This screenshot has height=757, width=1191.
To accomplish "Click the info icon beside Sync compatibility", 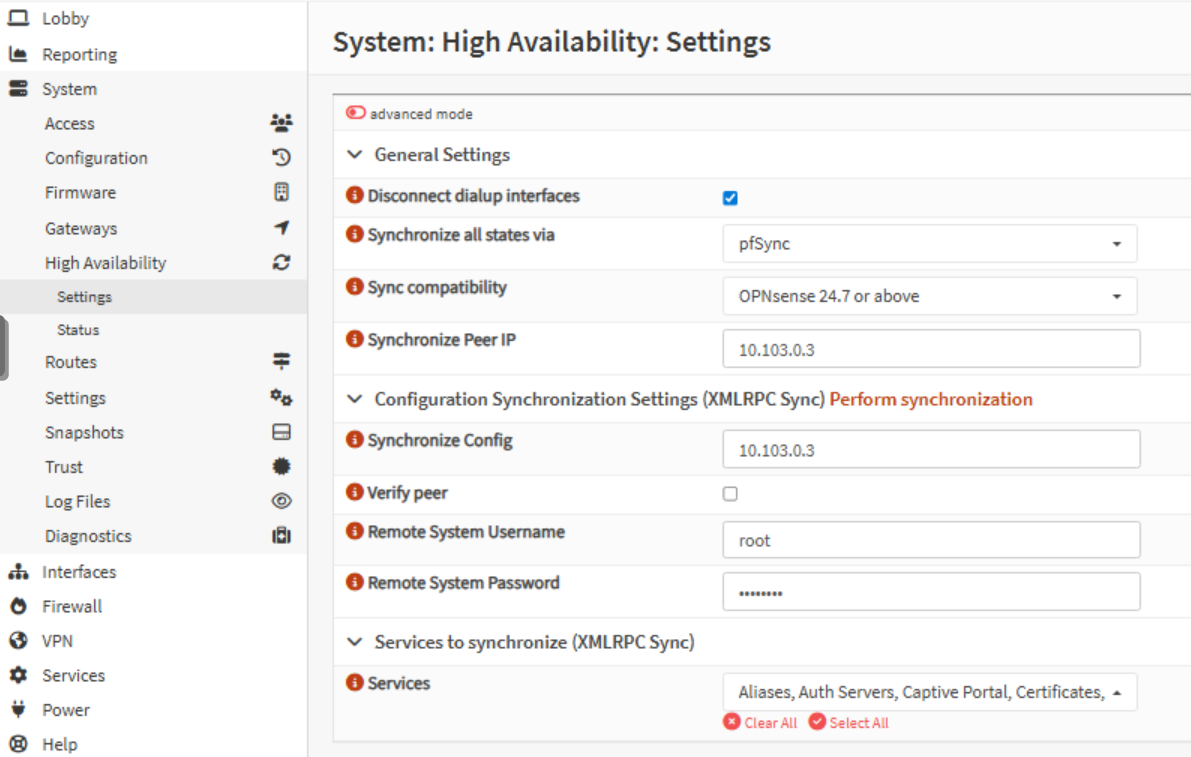I will click(x=354, y=287).
